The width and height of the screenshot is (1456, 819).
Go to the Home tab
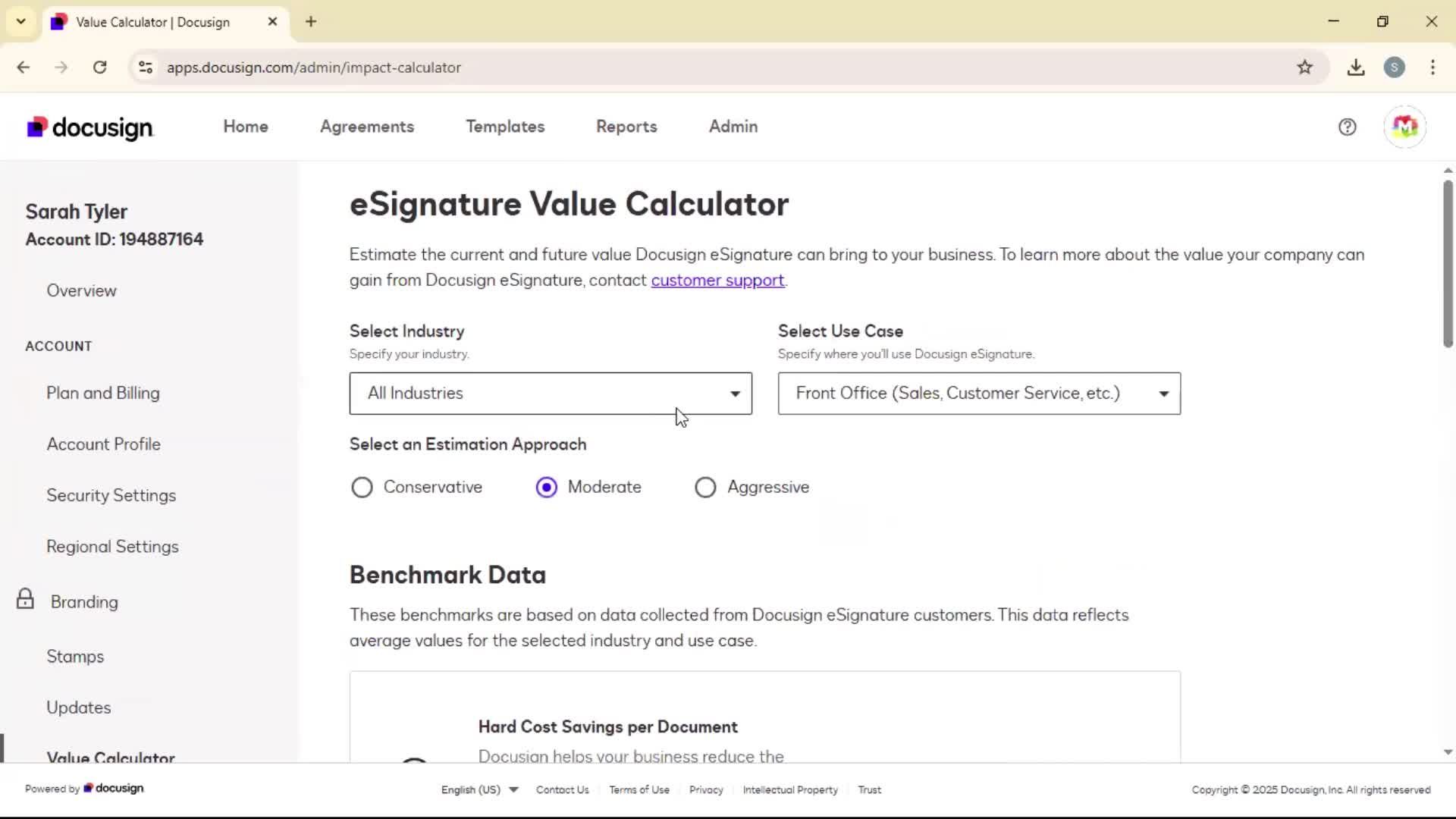click(246, 127)
